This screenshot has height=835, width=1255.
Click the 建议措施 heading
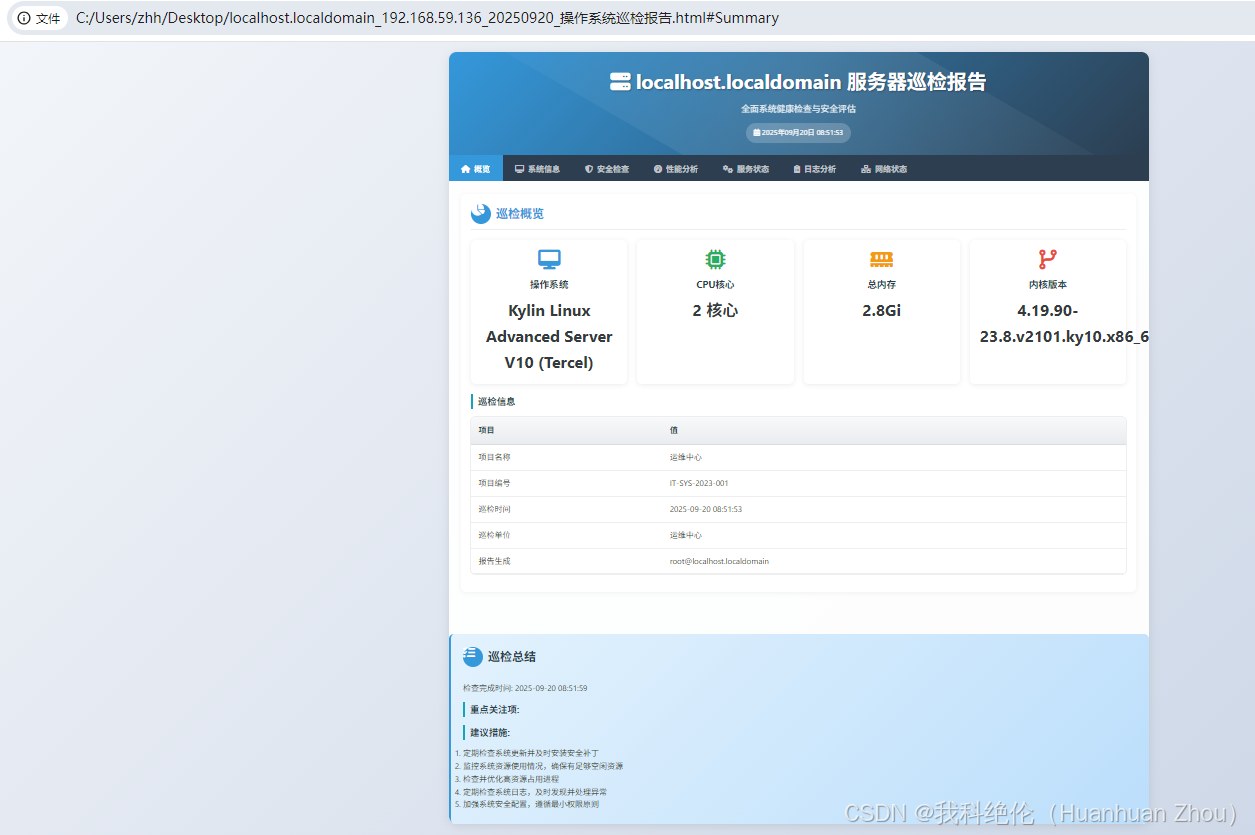tap(490, 732)
